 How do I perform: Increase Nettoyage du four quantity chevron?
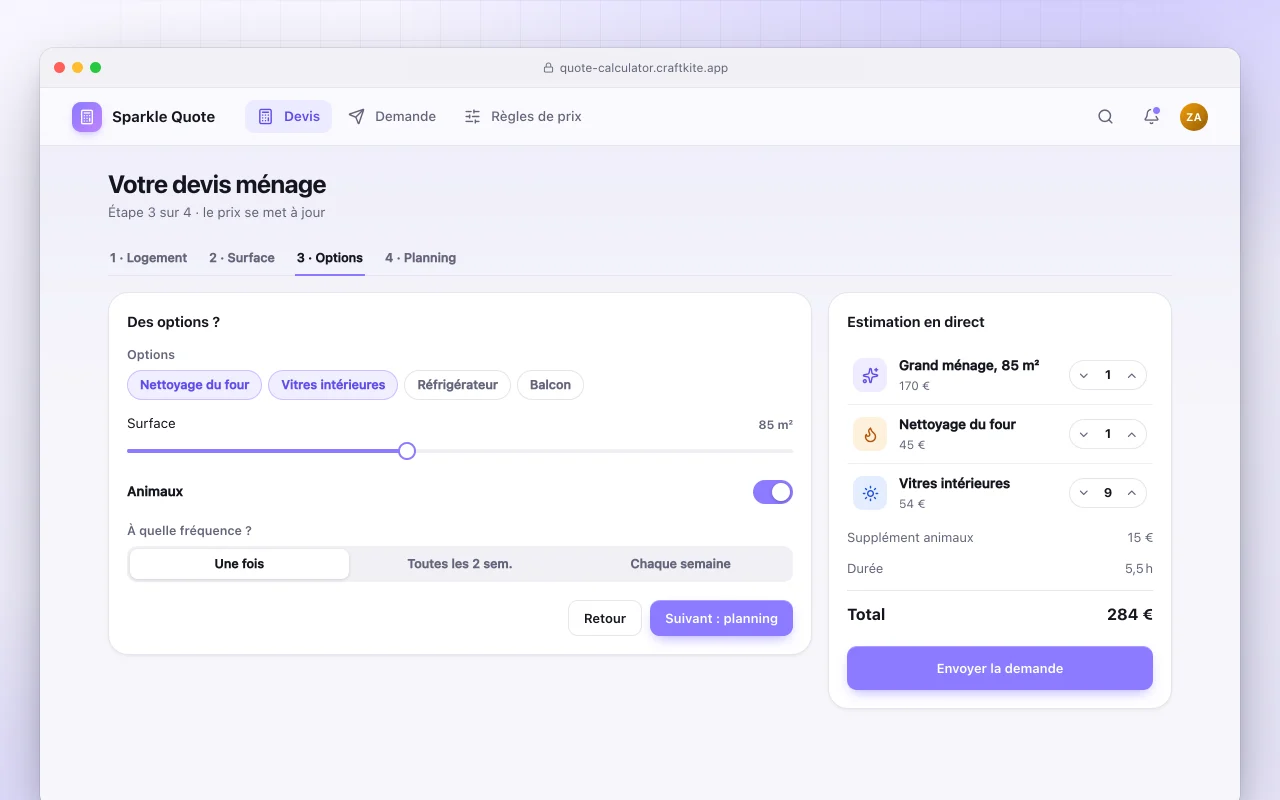(x=1132, y=434)
